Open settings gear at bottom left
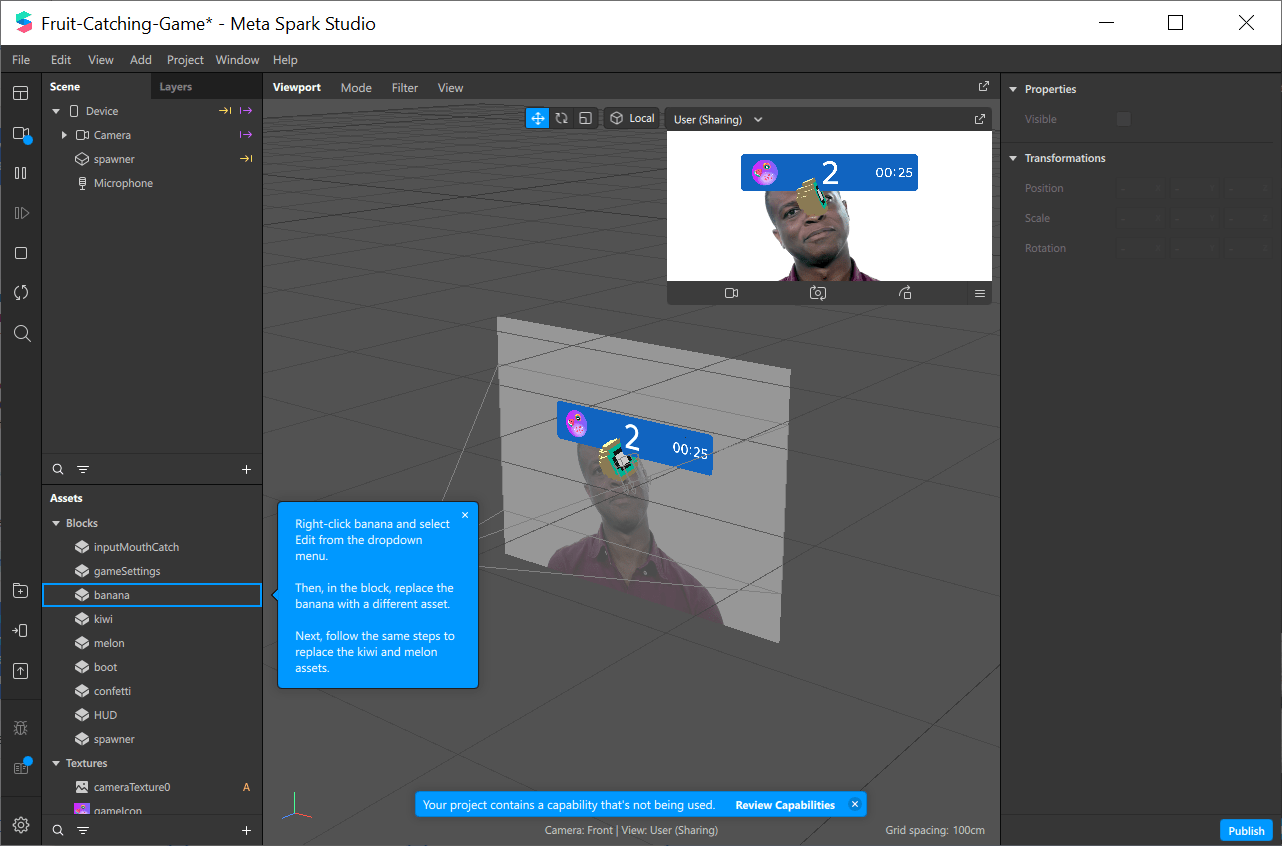 [21, 825]
